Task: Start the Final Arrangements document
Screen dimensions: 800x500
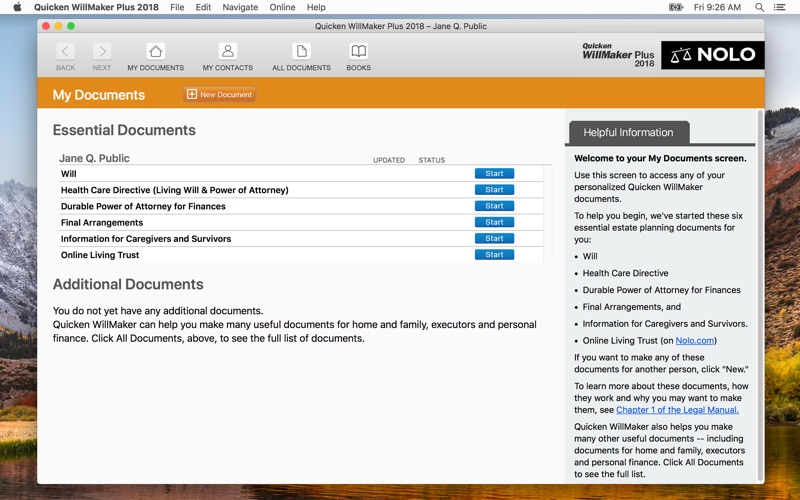Action: pyautogui.click(x=494, y=222)
